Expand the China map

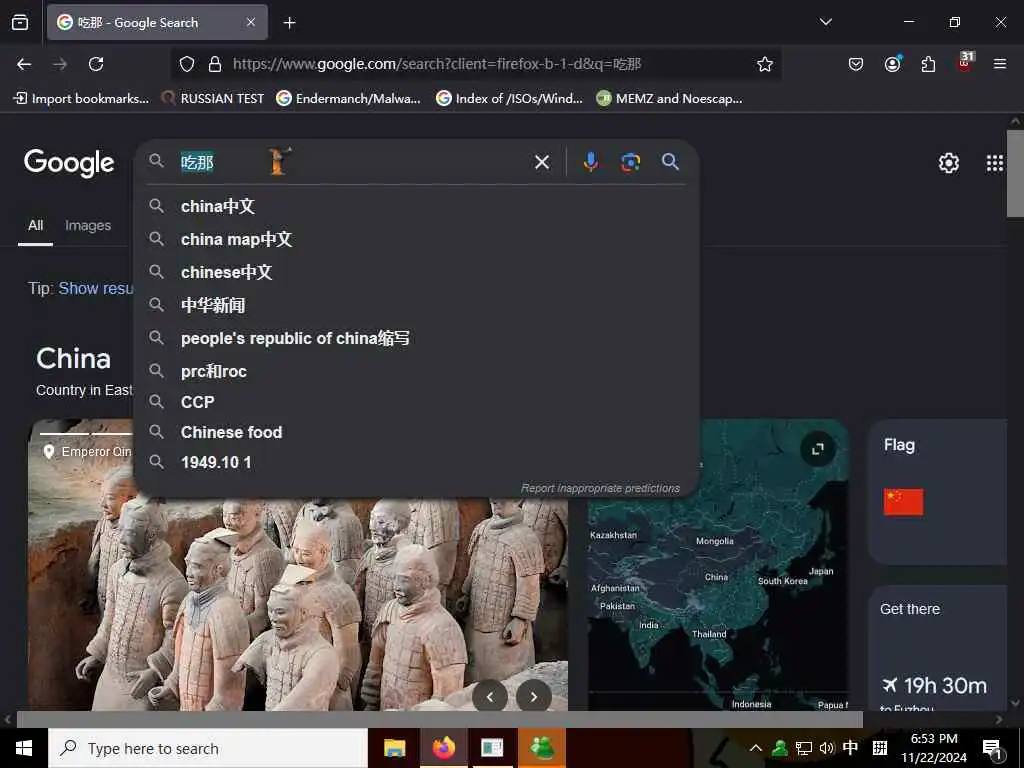(818, 449)
